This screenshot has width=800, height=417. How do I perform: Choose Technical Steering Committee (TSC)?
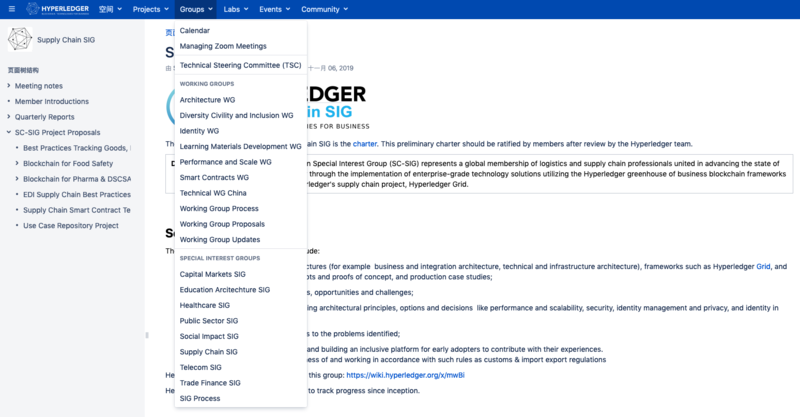(240, 65)
